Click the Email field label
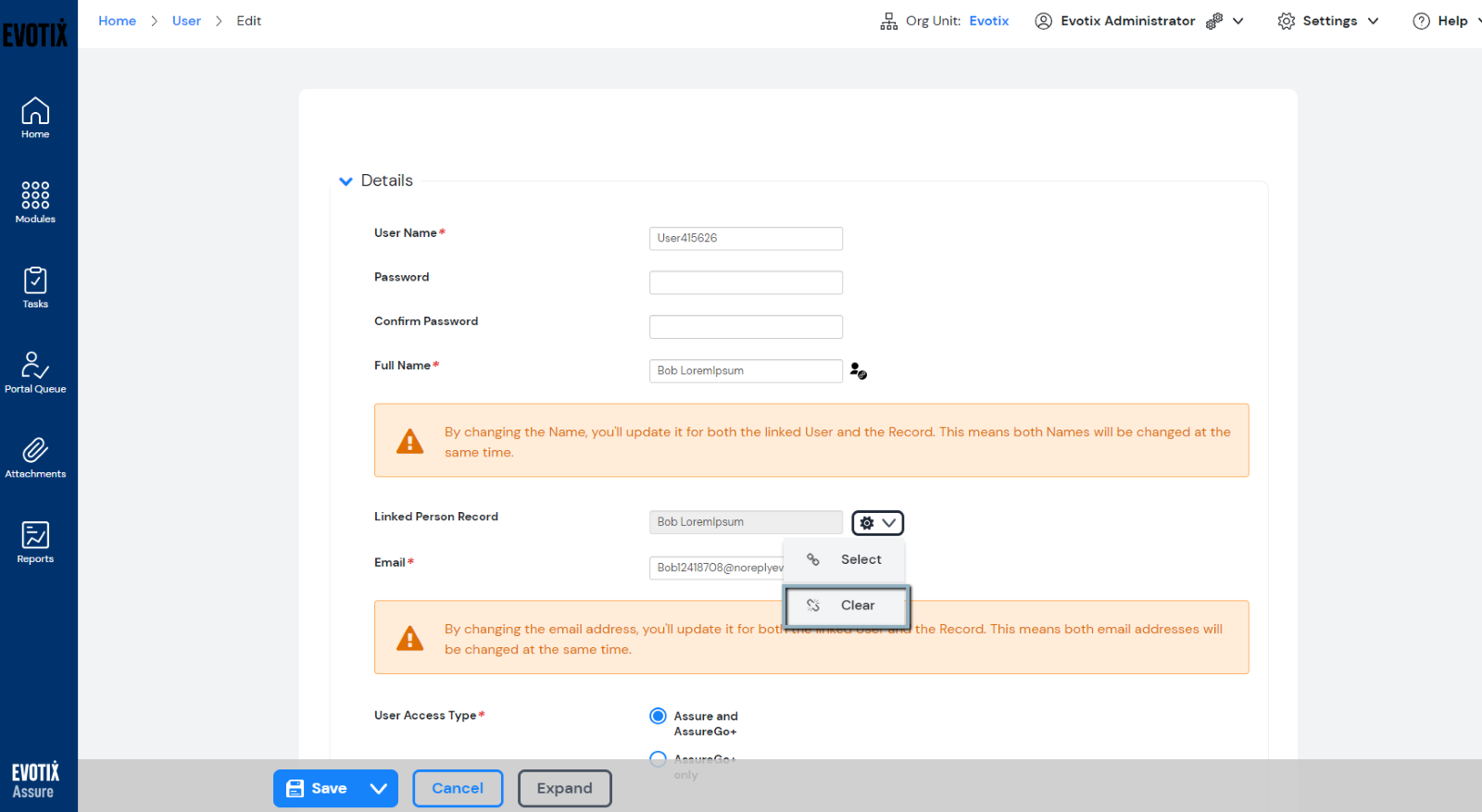The image size is (1482, 812). tap(390, 563)
